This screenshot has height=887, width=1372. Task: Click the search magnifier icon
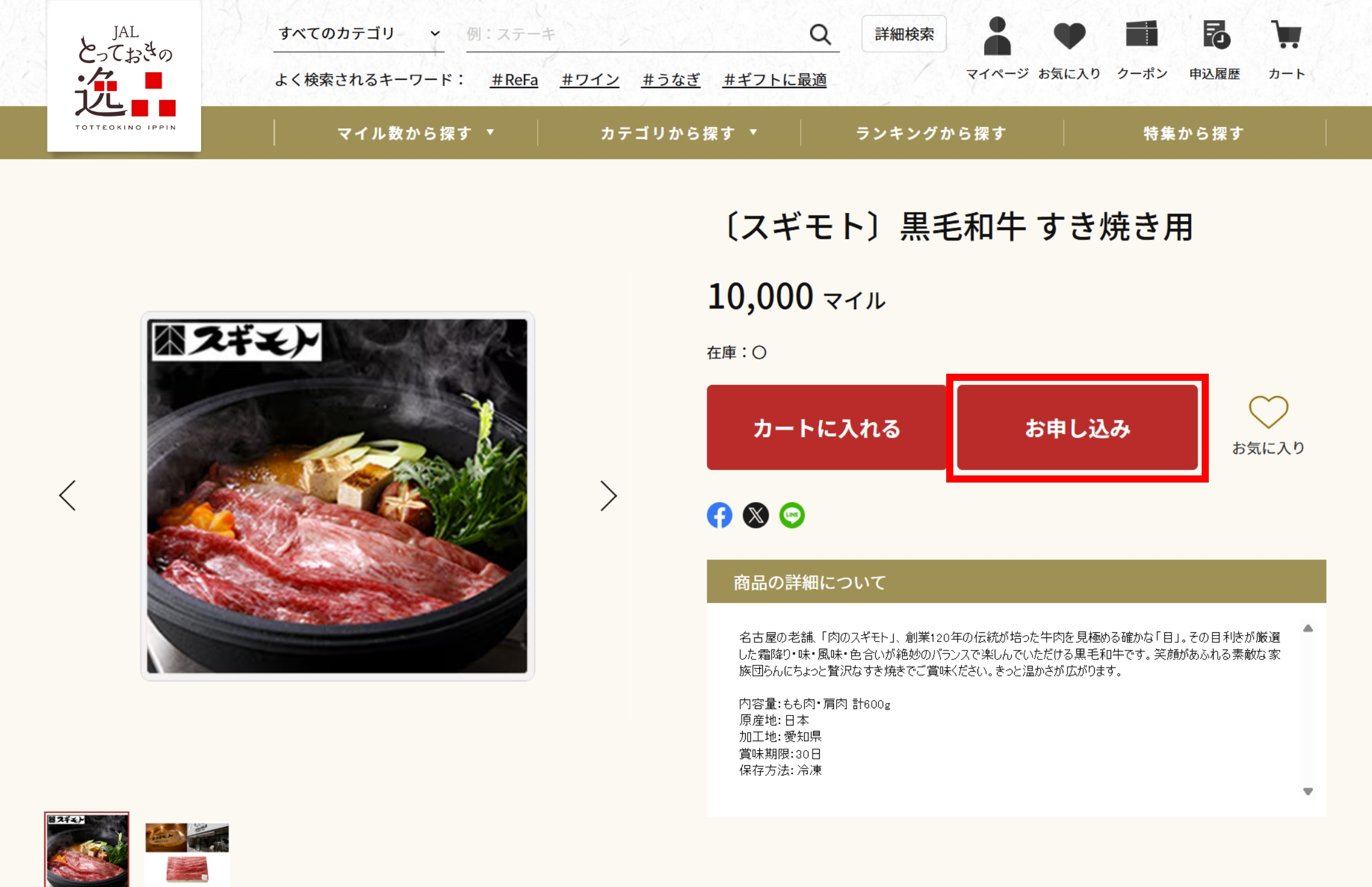(820, 34)
